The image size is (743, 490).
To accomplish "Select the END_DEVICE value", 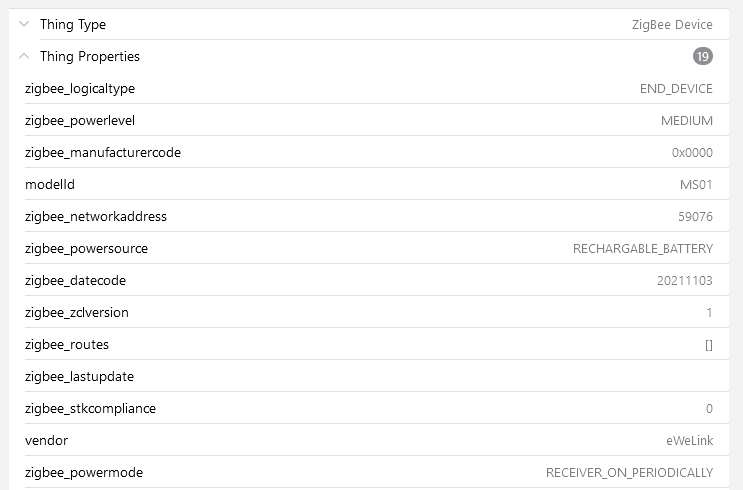I will 676,89.
